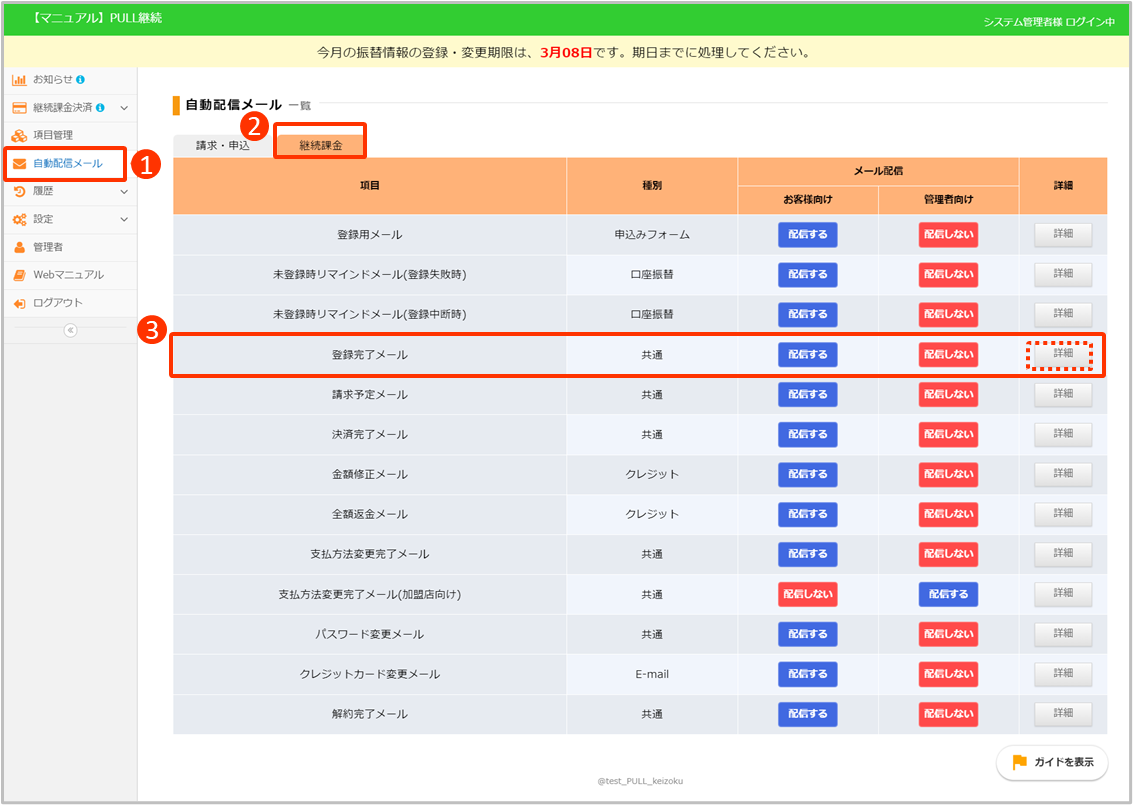Click the 継続課金決済 credit card icon
The height and width of the screenshot is (805, 1133).
19,107
